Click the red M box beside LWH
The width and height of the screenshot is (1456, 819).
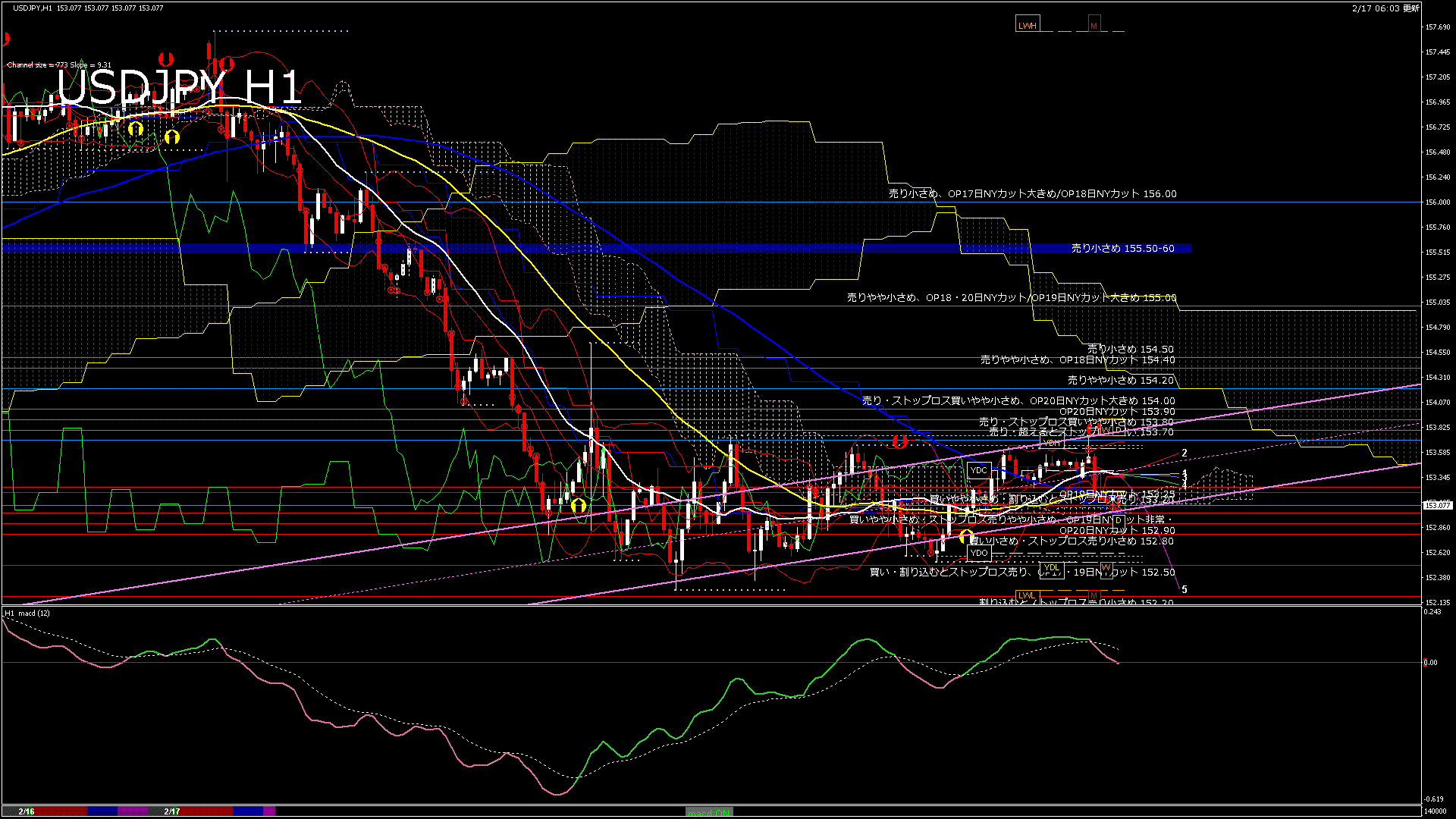[1094, 25]
